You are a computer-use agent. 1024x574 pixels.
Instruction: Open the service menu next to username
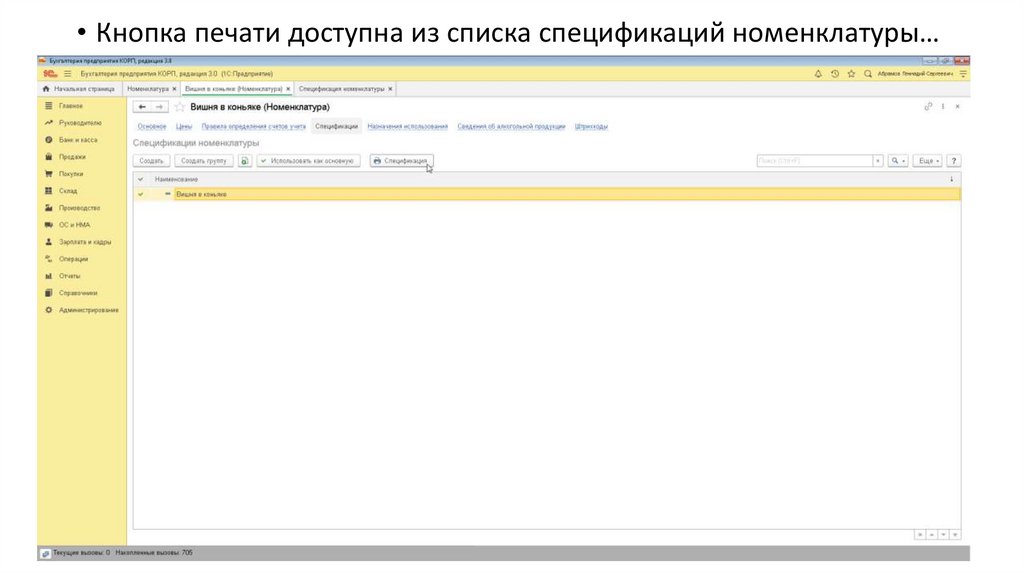963,74
